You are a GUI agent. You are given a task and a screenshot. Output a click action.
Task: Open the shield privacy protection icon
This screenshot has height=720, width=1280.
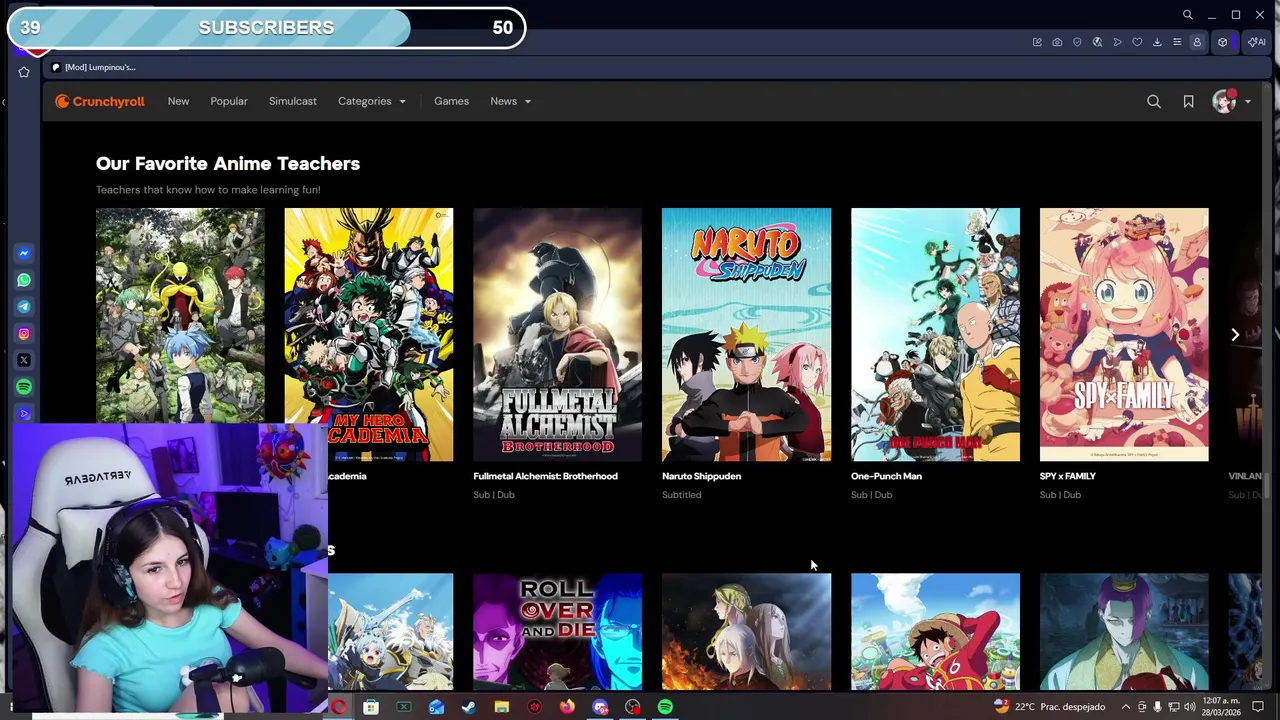click(1077, 42)
